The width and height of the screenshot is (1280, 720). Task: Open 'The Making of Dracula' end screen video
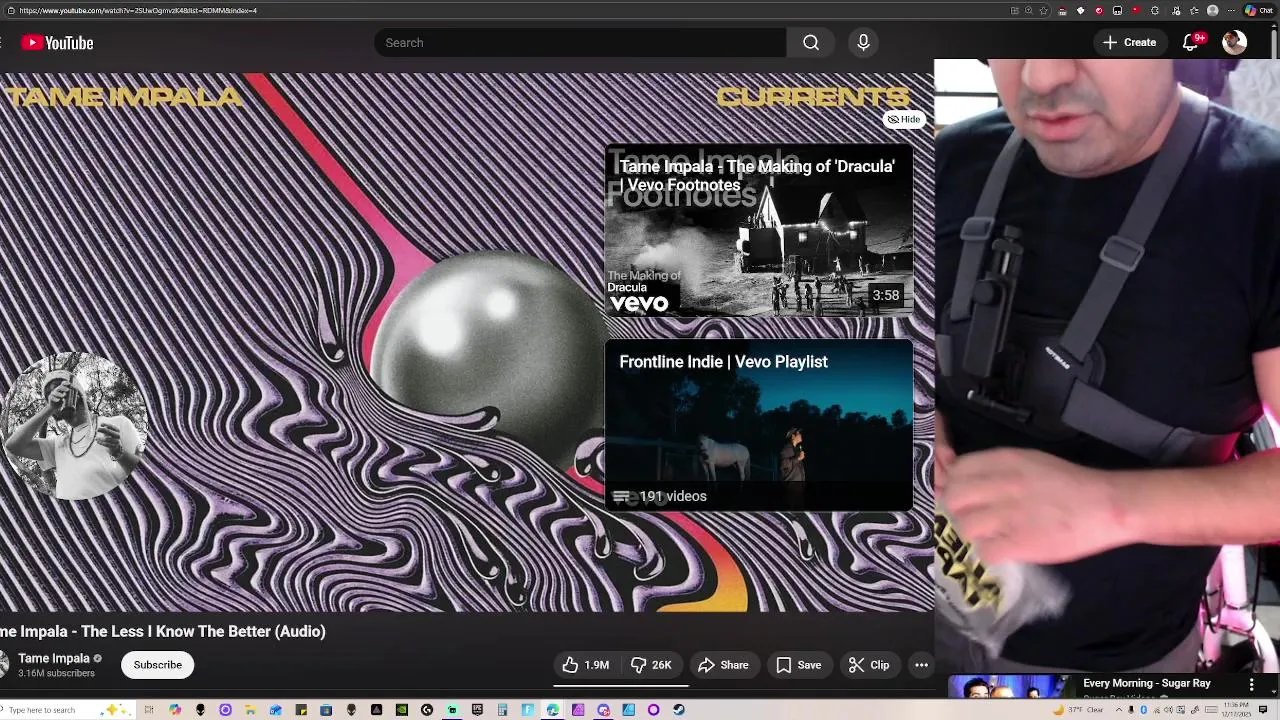click(x=759, y=231)
